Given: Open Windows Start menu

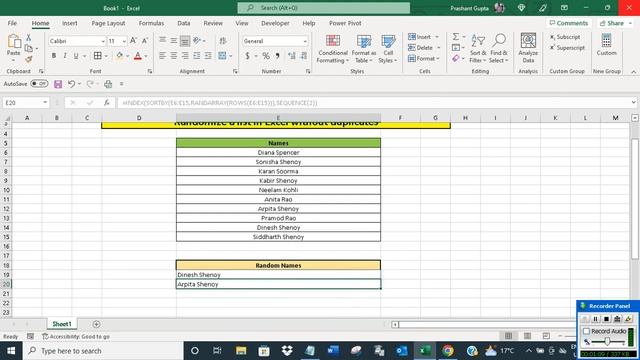Looking at the screenshot, I should (11, 351).
